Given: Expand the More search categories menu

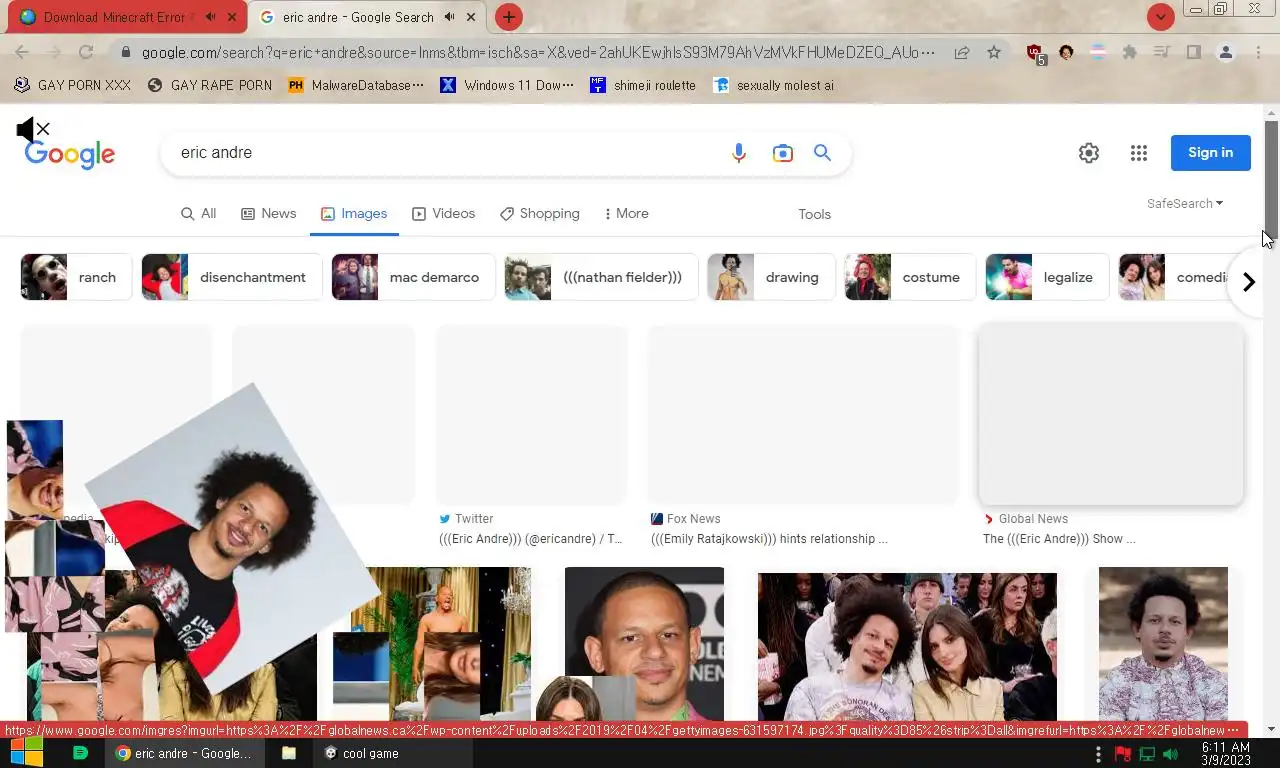Looking at the screenshot, I should point(626,213).
